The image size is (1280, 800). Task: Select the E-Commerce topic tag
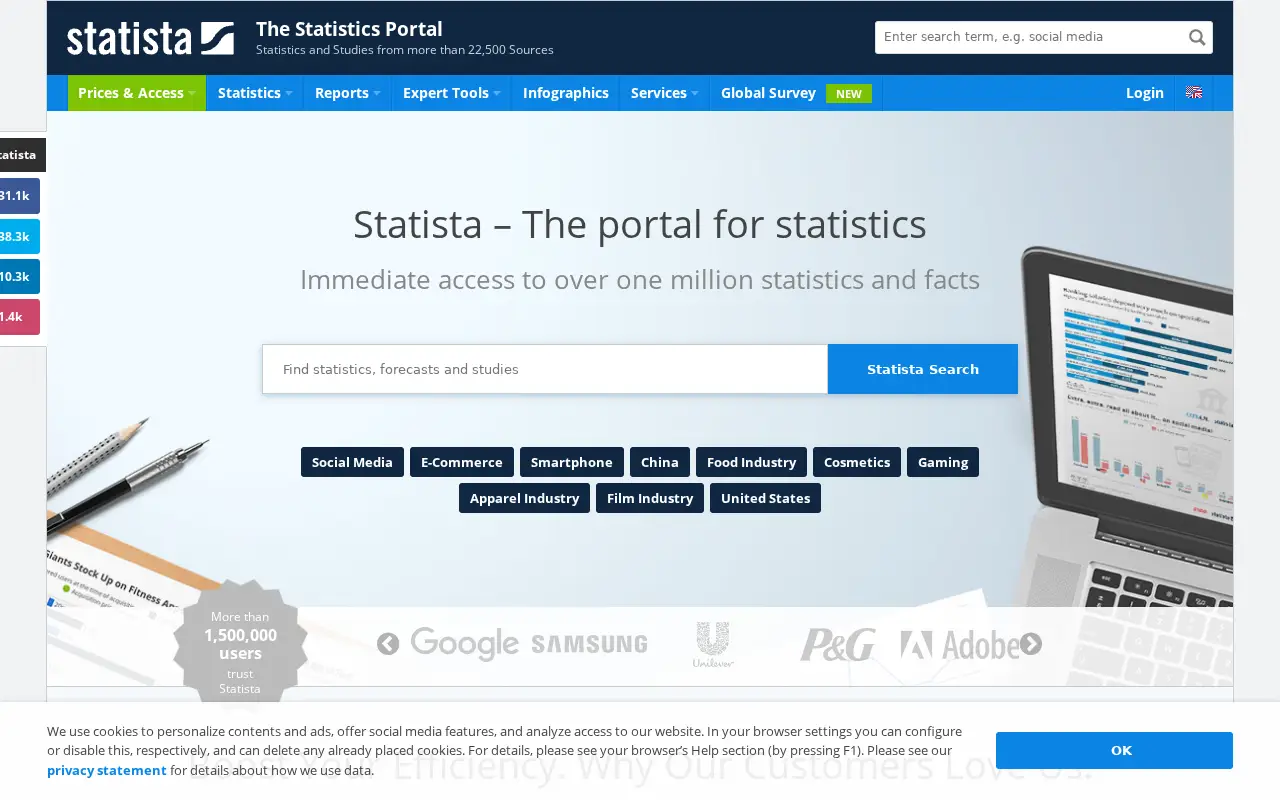click(x=462, y=462)
